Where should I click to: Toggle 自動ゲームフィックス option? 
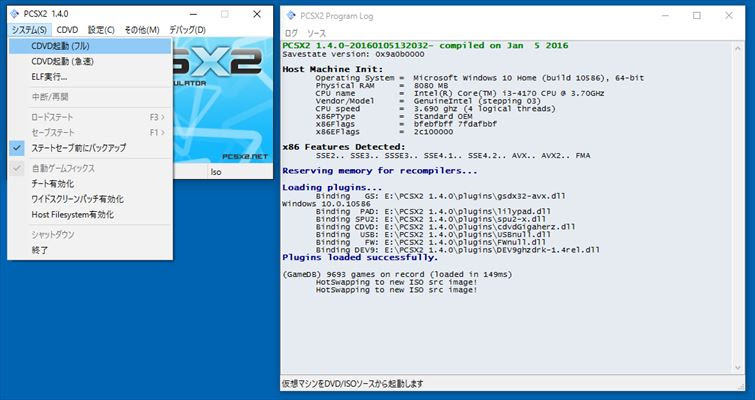90,168
